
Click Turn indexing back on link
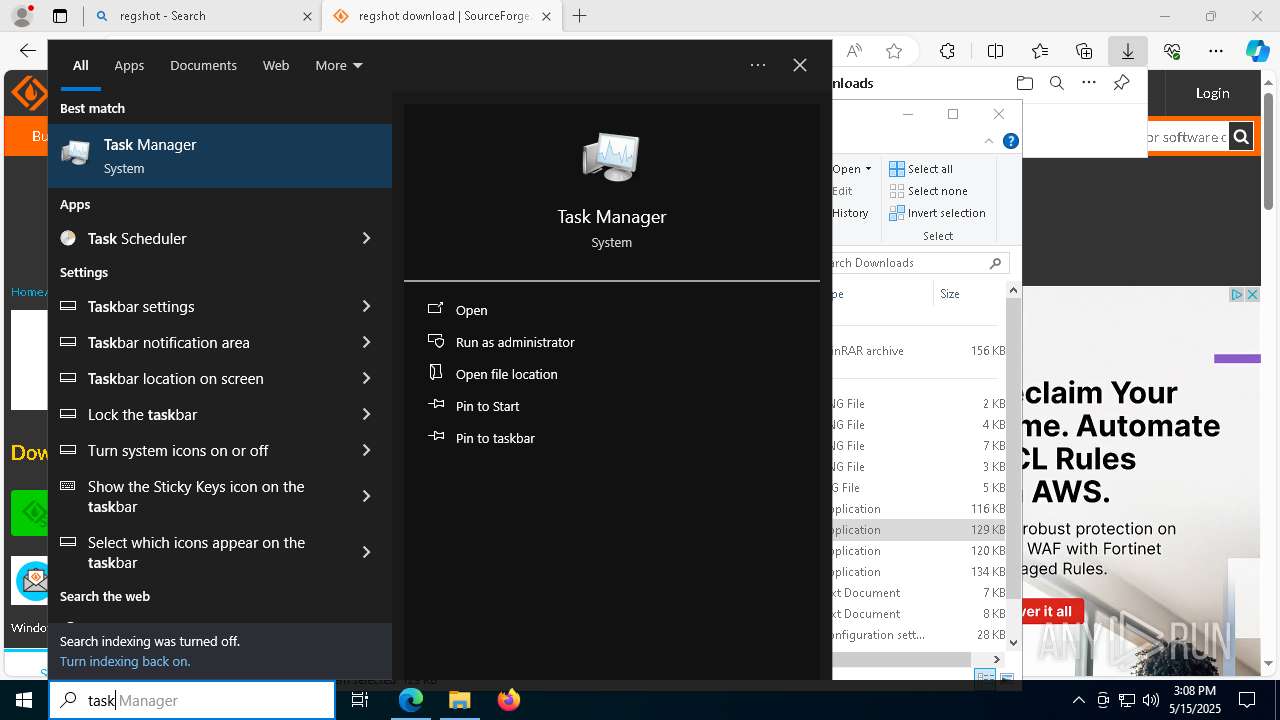coord(125,661)
